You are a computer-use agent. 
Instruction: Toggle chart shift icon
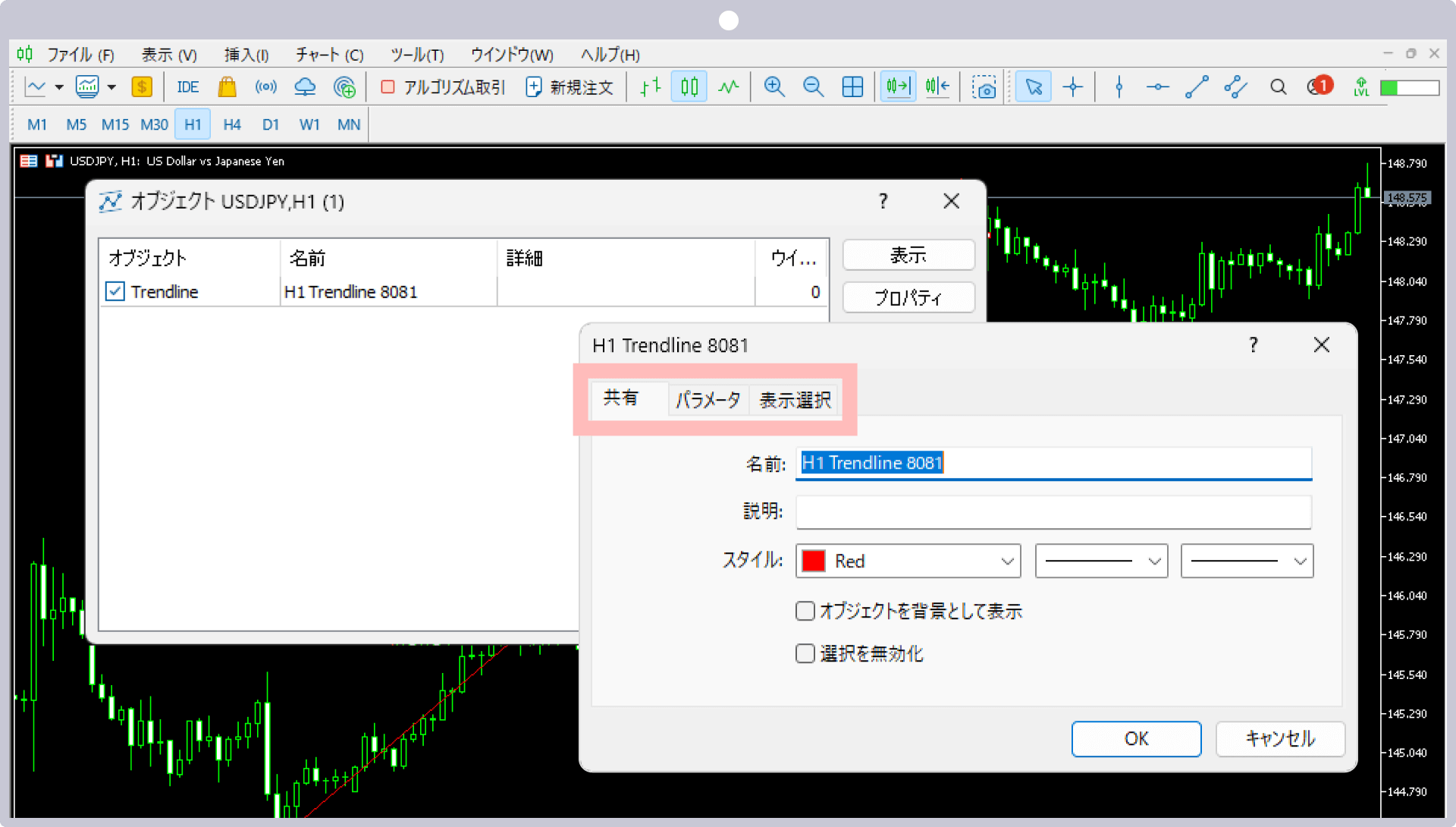pyautogui.click(x=937, y=87)
